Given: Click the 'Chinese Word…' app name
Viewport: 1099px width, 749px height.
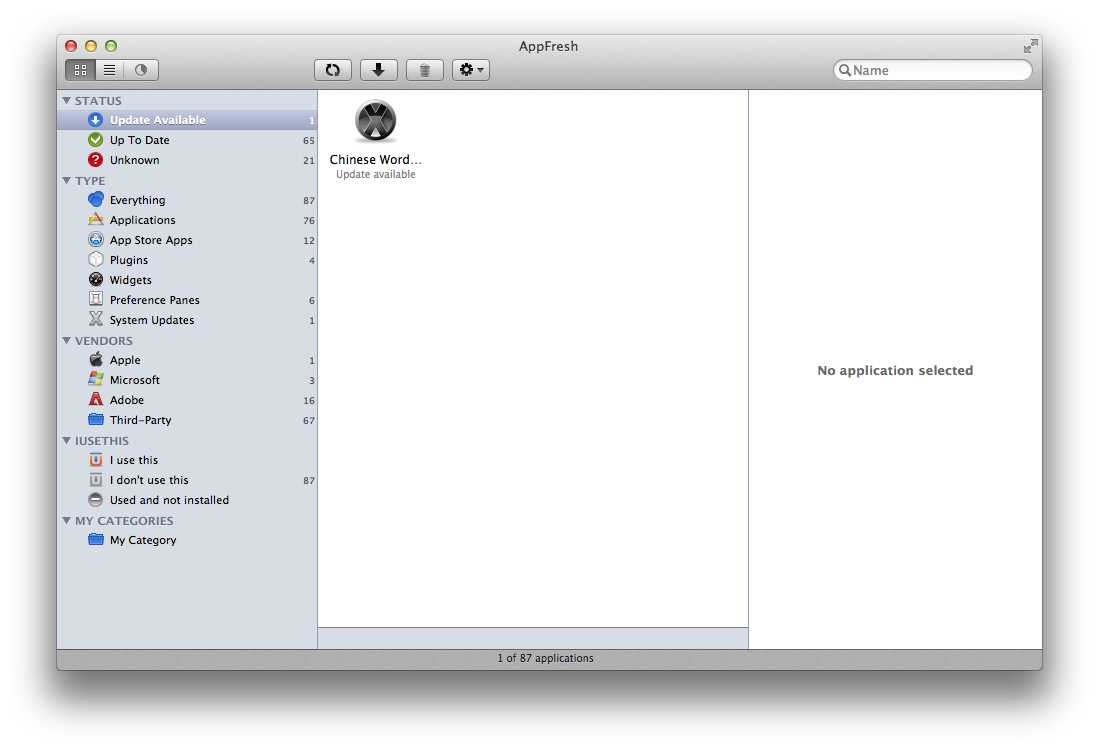Looking at the screenshot, I should point(376,160).
